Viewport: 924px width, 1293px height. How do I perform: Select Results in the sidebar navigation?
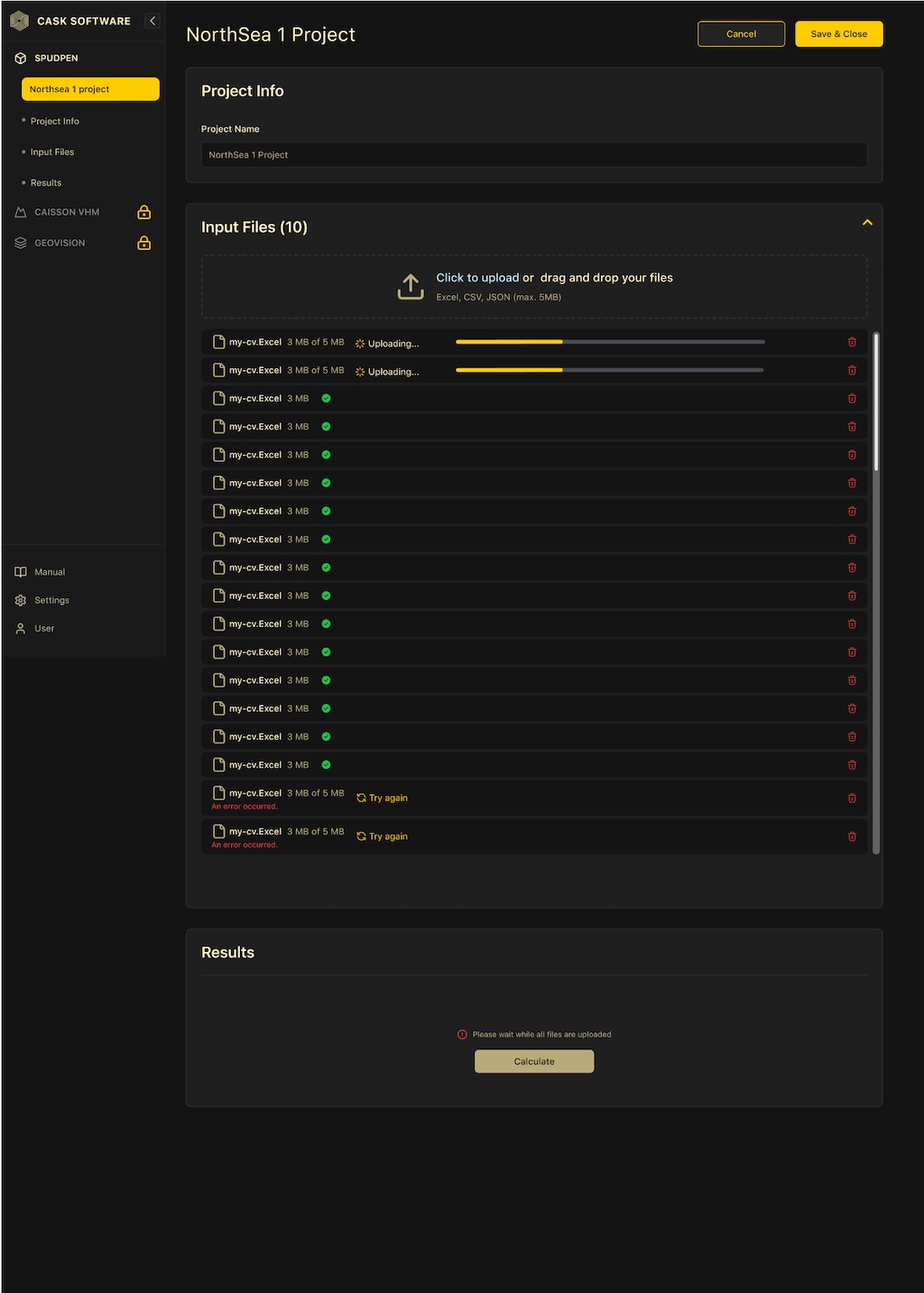click(46, 182)
